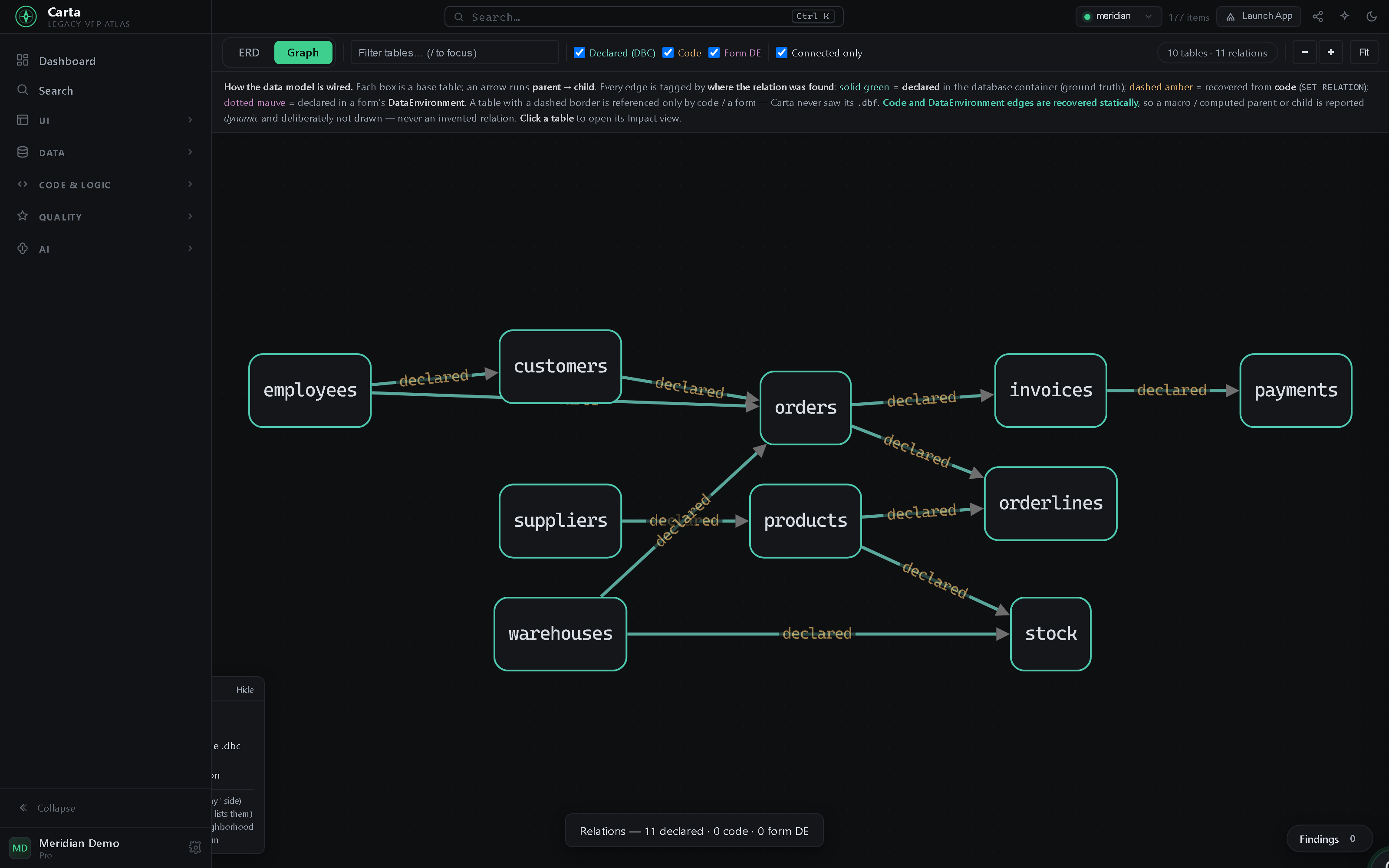Open the orders table node
This screenshot has height=868, width=1389.
[x=805, y=408]
